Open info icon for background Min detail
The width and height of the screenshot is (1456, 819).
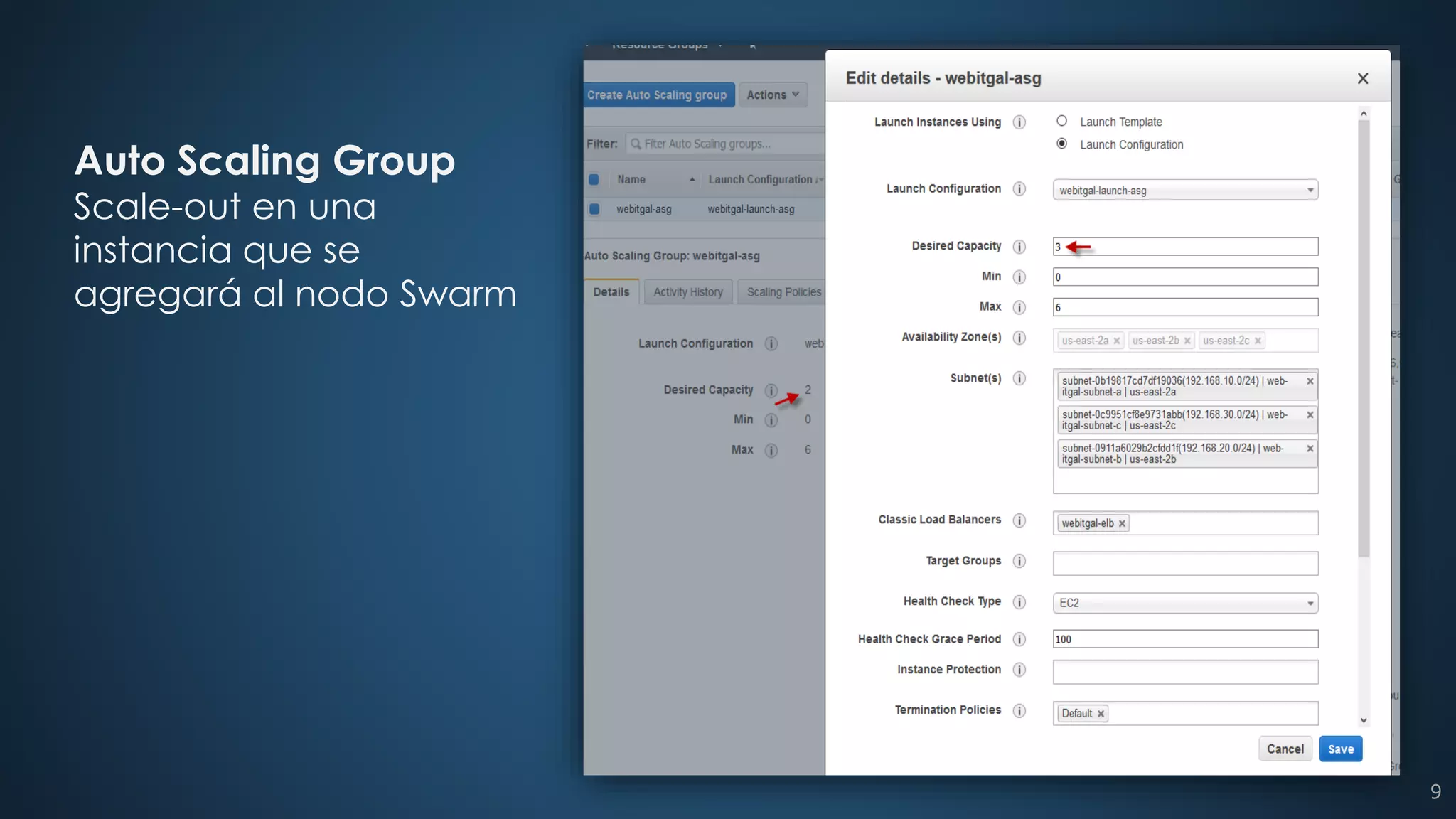click(x=771, y=420)
